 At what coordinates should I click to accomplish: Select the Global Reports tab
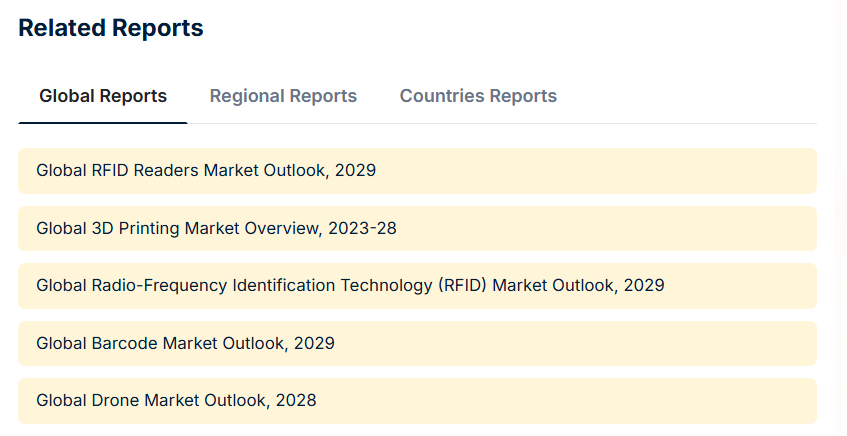pos(103,96)
